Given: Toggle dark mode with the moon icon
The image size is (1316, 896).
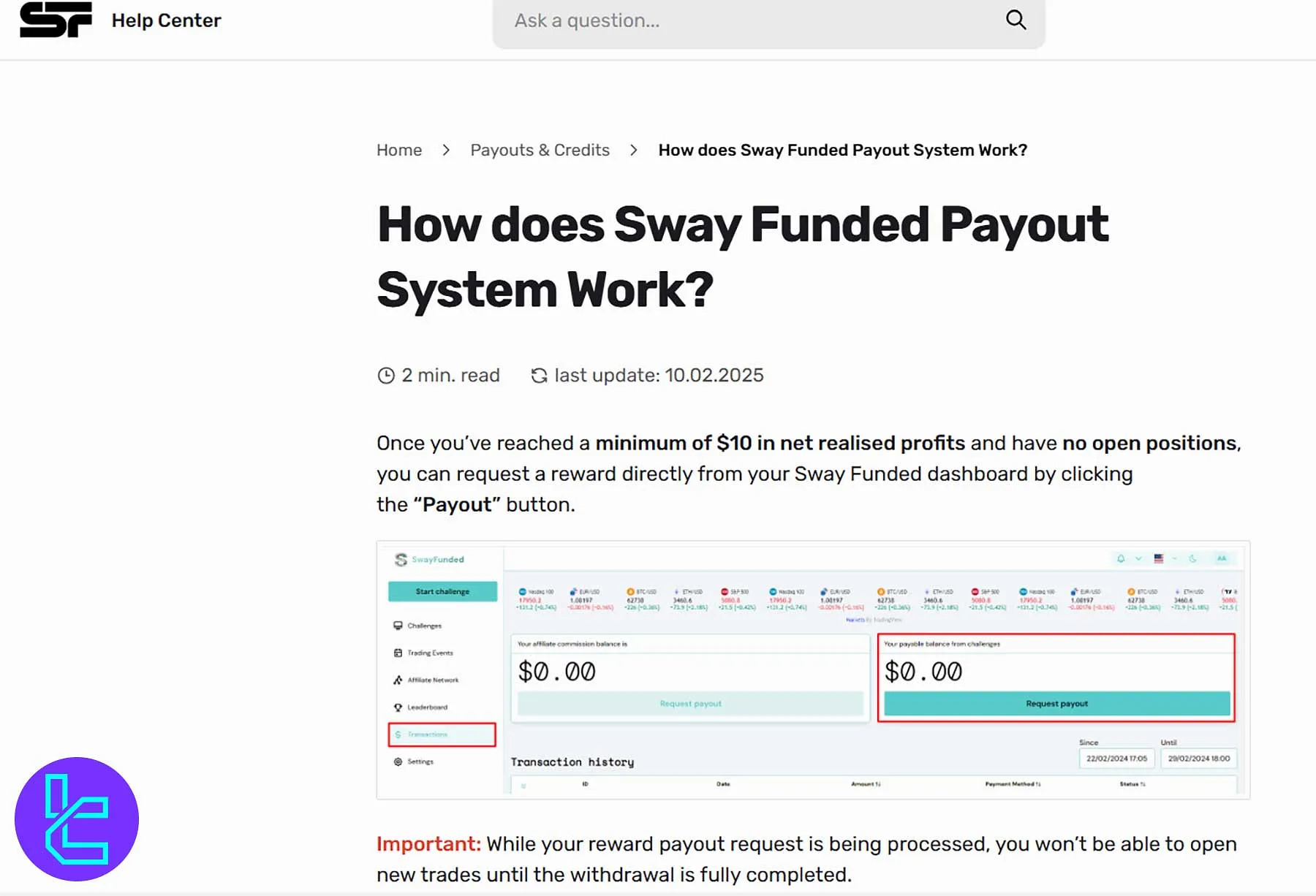Looking at the screenshot, I should pyautogui.click(x=1194, y=558).
